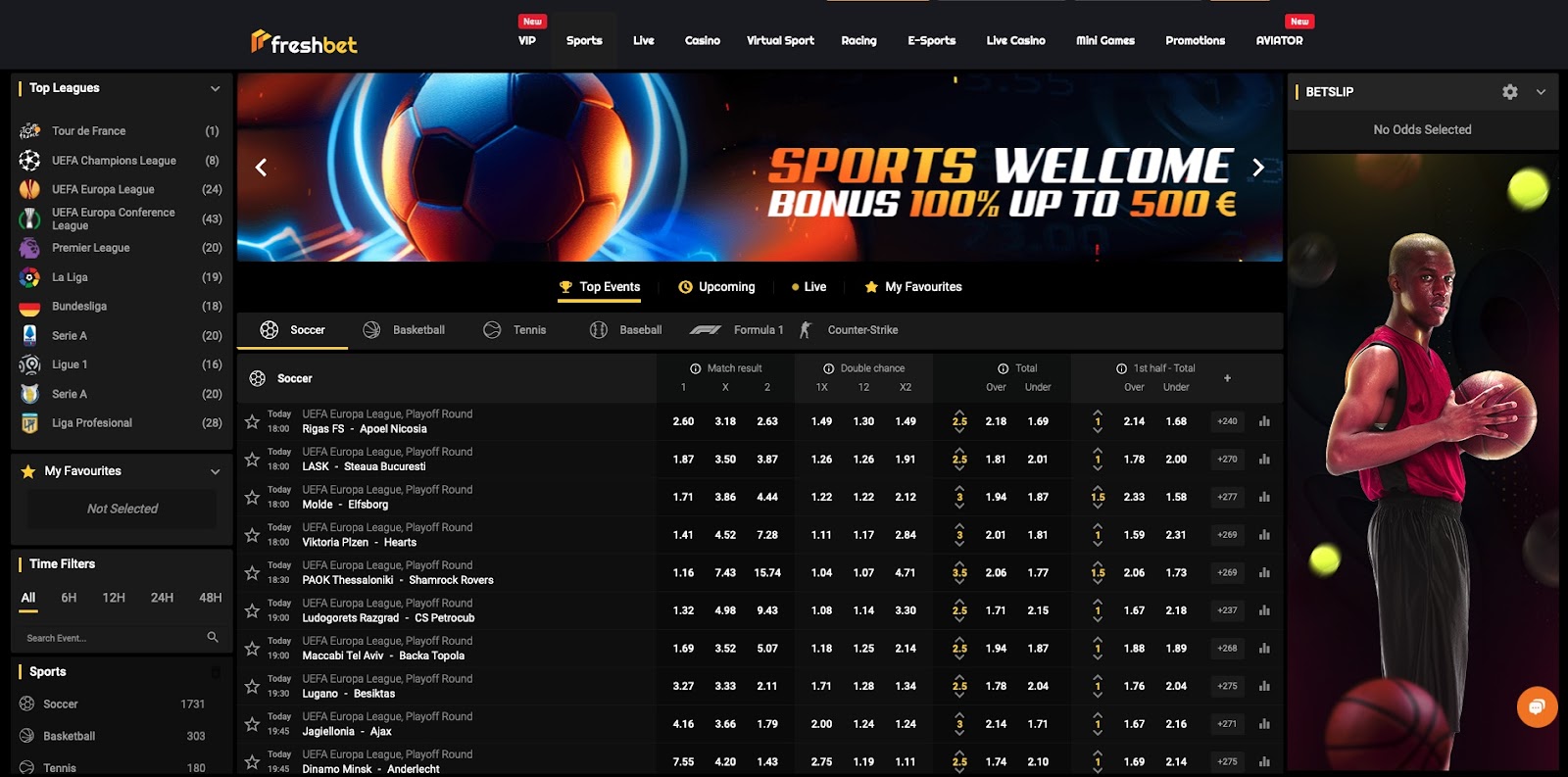Click Bundesliga flag icon
The height and width of the screenshot is (777, 1568).
(30, 307)
